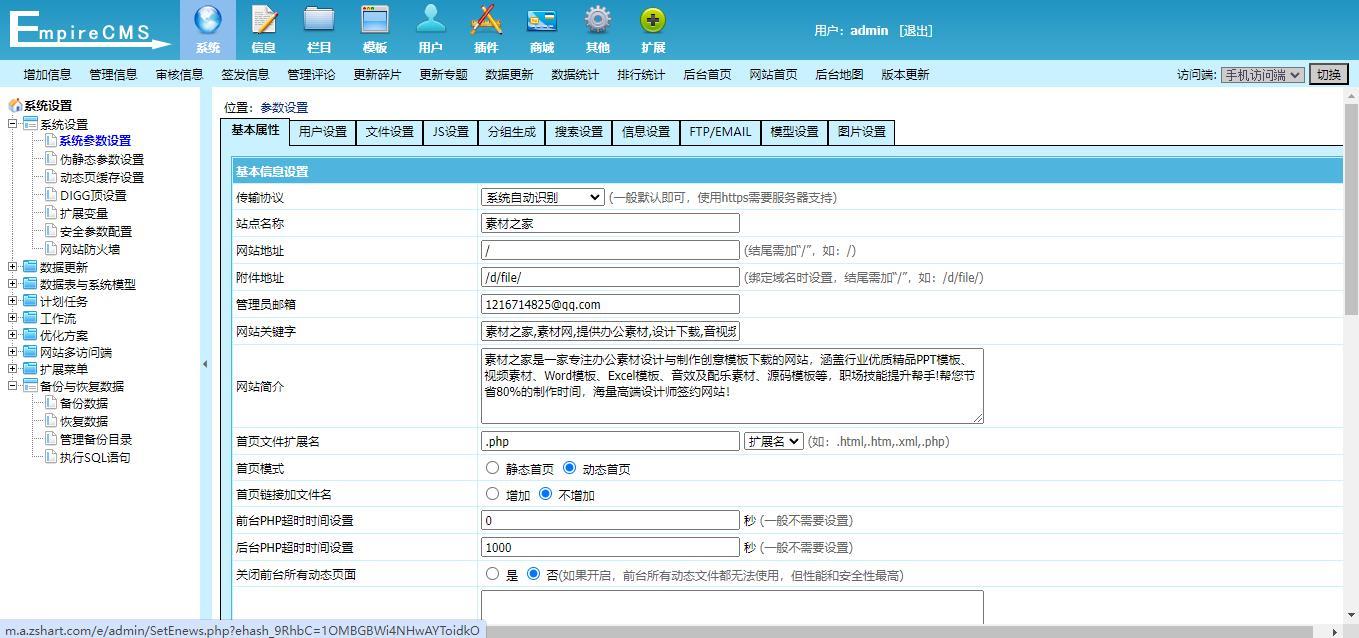Open 备份数据 in the sidebar

(83, 403)
